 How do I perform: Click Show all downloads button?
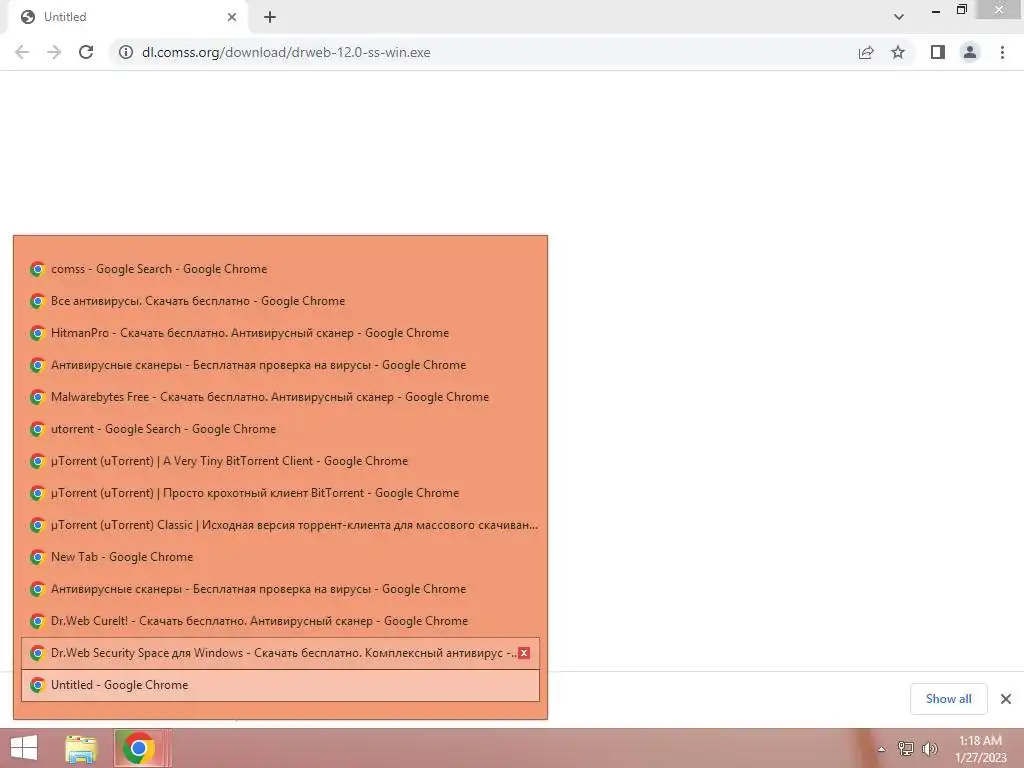click(x=948, y=699)
